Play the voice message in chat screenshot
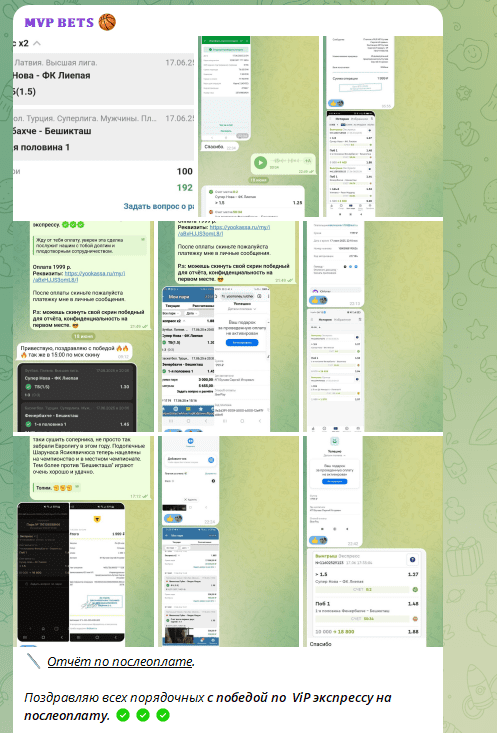This screenshot has height=733, width=497. tap(260, 163)
